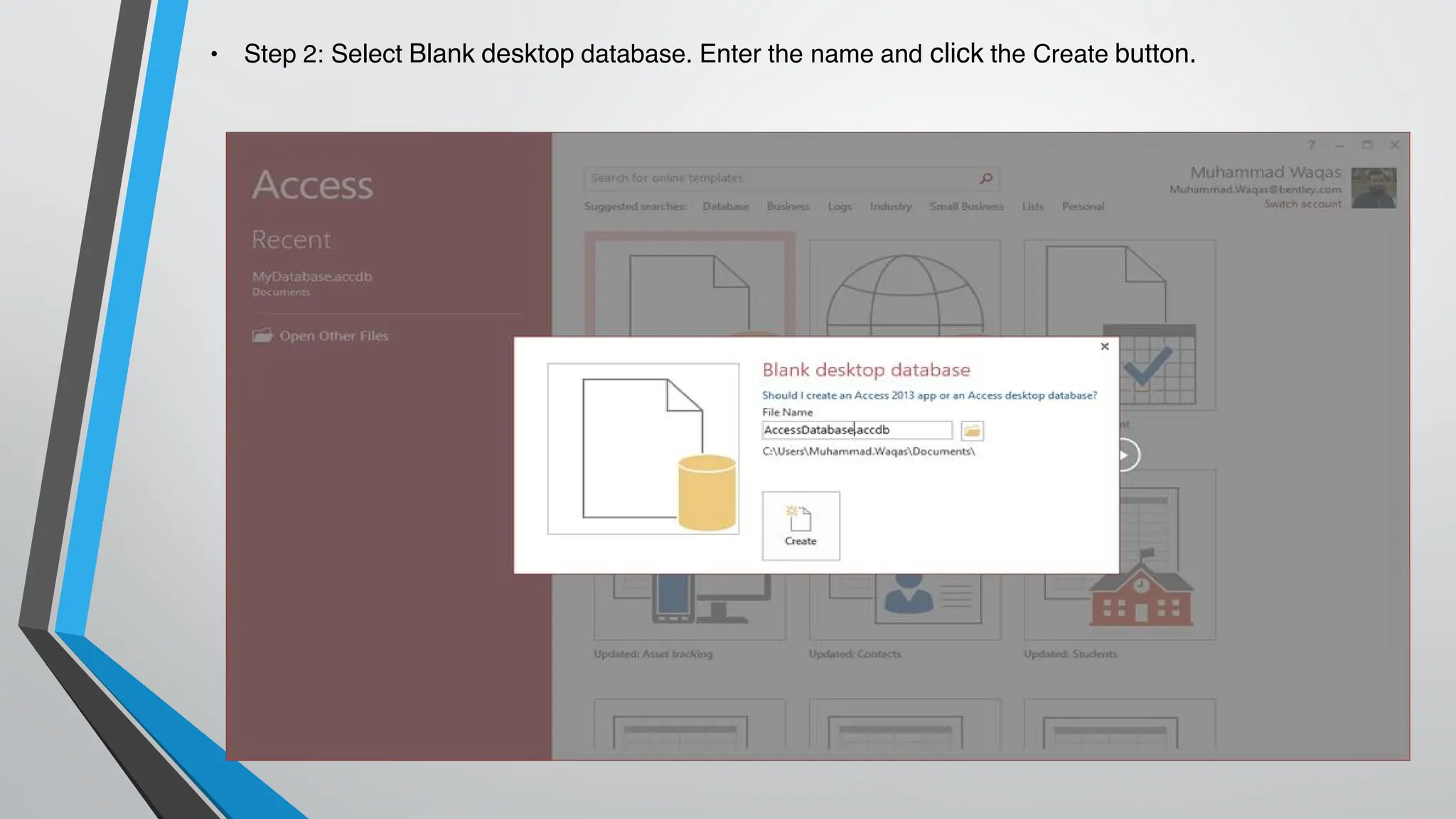Click the search magnifier icon for online templates
Viewport: 1456px width, 819px height.
point(986,178)
